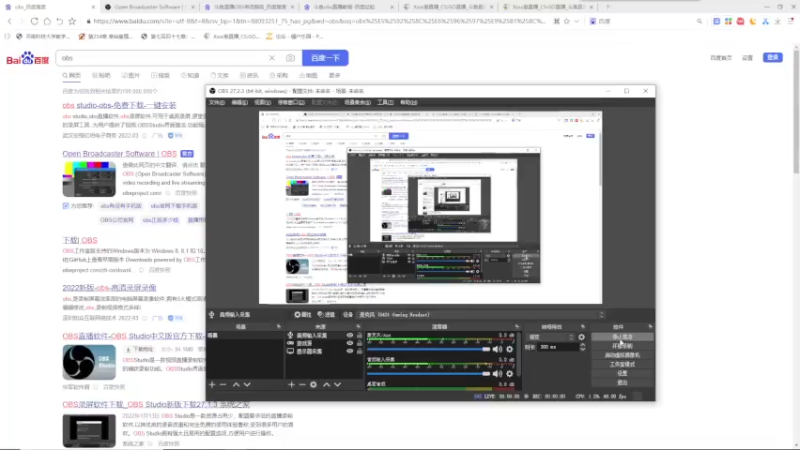Open the 更多 menu in Baidu search categories
This screenshot has width=800, height=450.
(x=334, y=76)
